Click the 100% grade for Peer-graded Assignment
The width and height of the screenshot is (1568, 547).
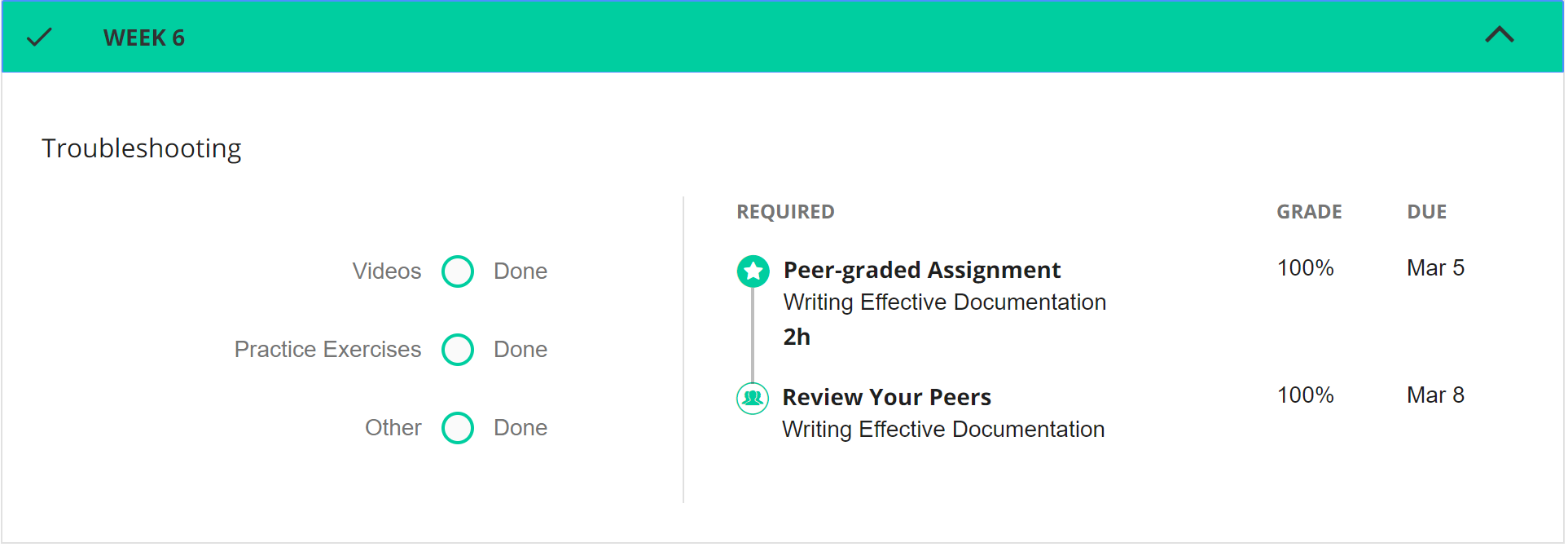1305,268
